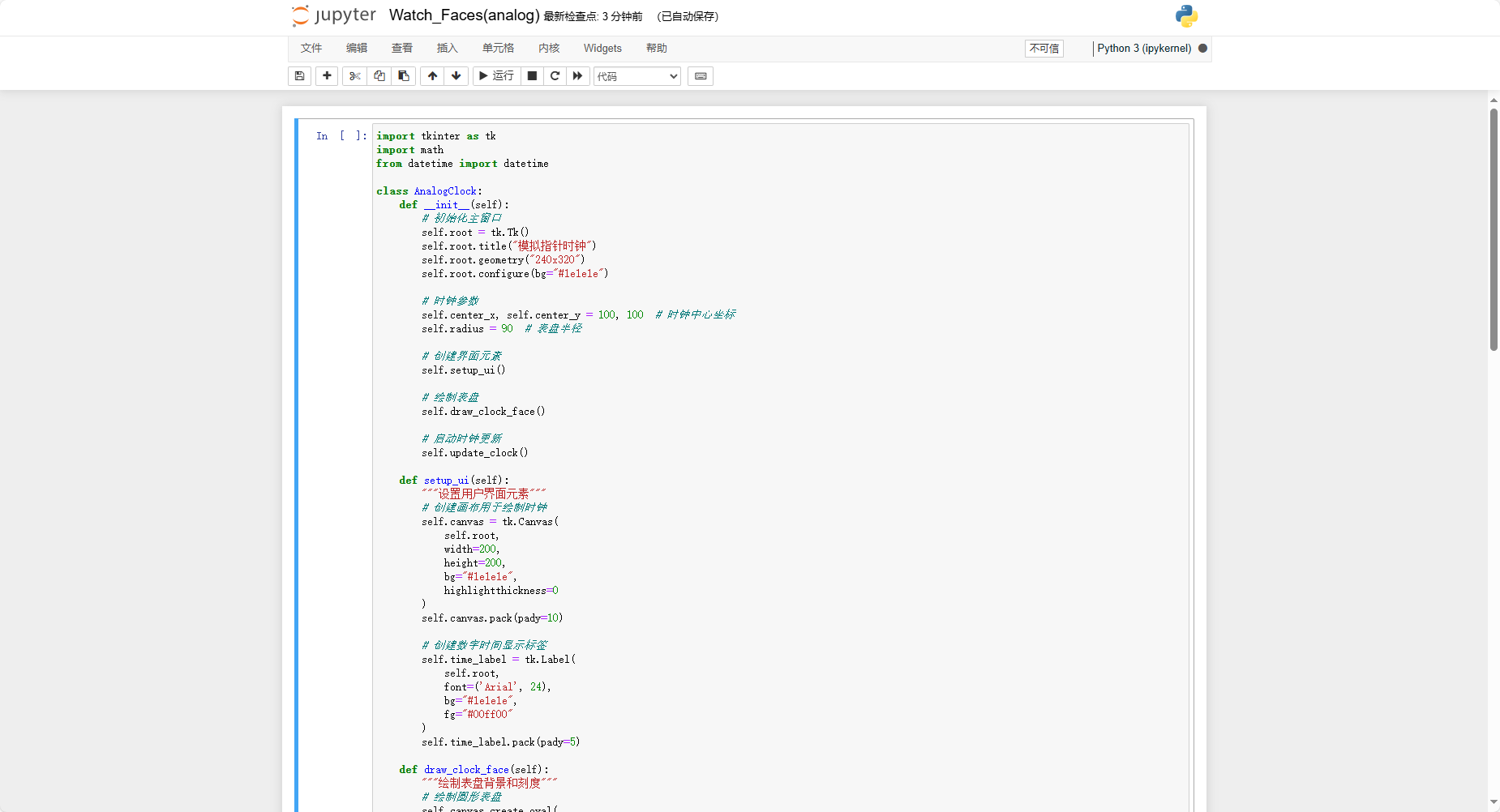Open the cell type 代码 dropdown
This screenshot has width=1500, height=812.
pyautogui.click(x=636, y=76)
